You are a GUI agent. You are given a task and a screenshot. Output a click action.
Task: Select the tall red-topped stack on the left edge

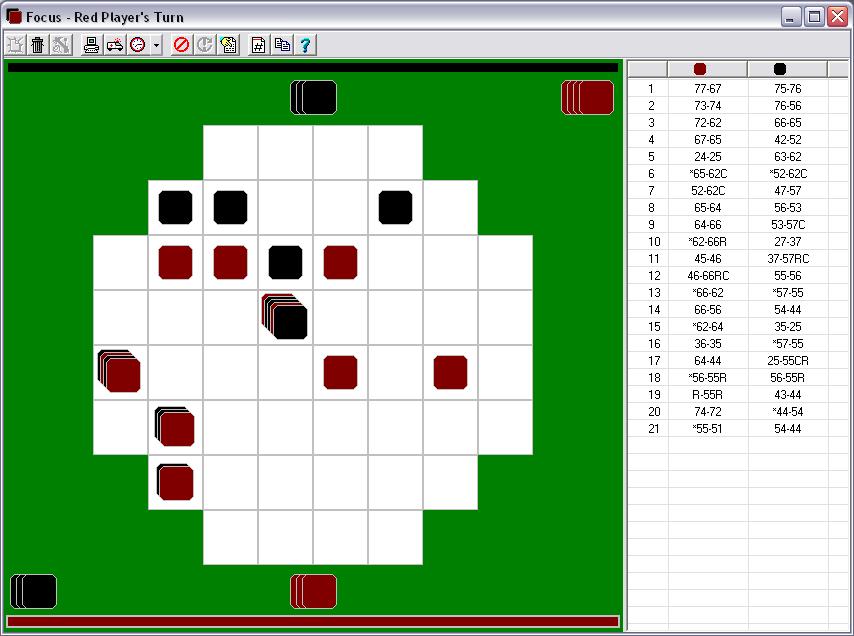[119, 371]
